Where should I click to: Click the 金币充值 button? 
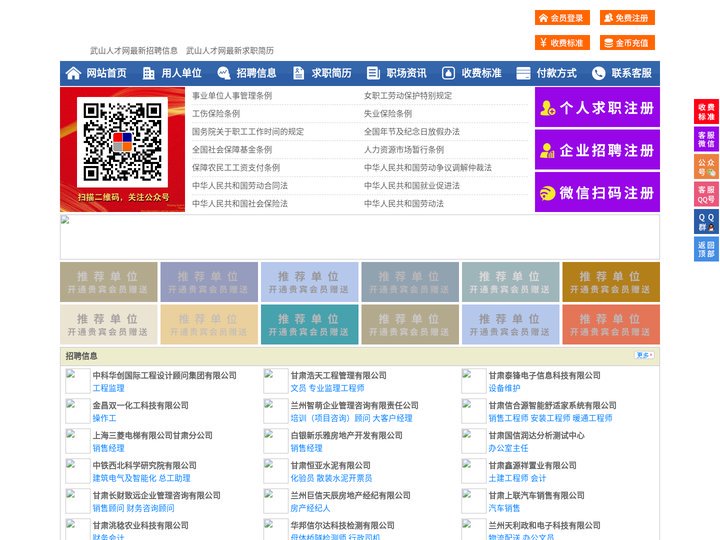(627, 43)
